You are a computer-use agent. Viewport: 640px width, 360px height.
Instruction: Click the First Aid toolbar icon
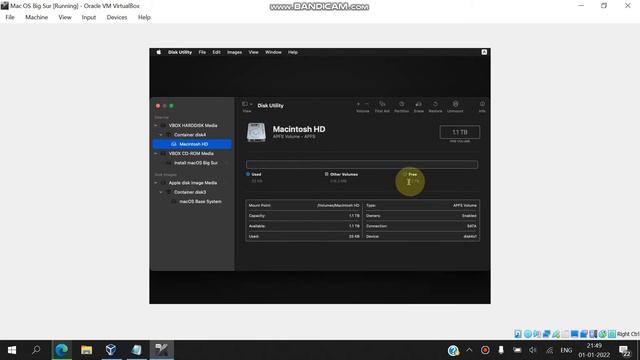pos(382,104)
